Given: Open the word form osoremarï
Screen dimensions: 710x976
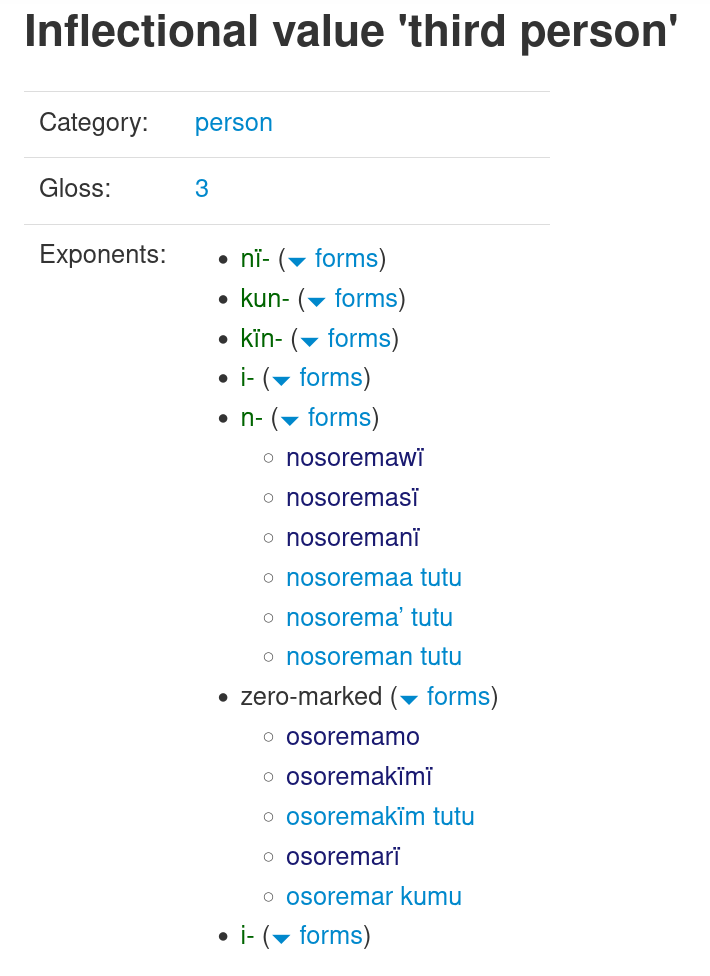Looking at the screenshot, I should coord(343,856).
